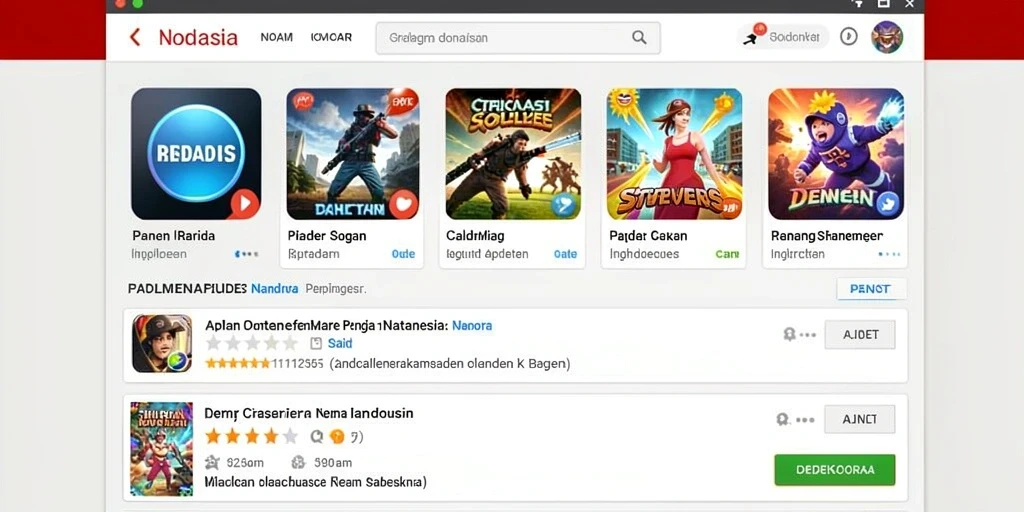Click the Oate link under CaldrMiag

point(566,254)
